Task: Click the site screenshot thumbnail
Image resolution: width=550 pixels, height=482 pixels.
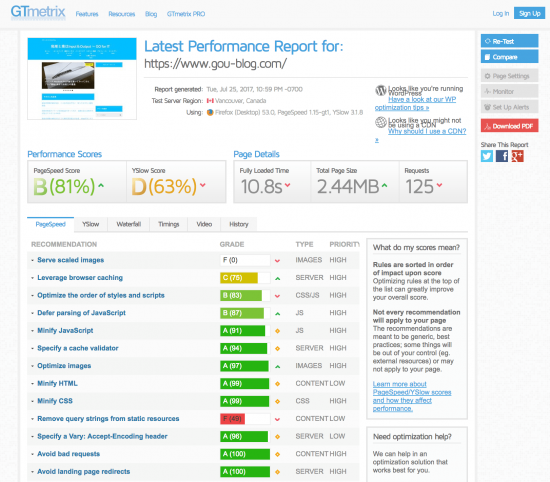Action: 82,79
